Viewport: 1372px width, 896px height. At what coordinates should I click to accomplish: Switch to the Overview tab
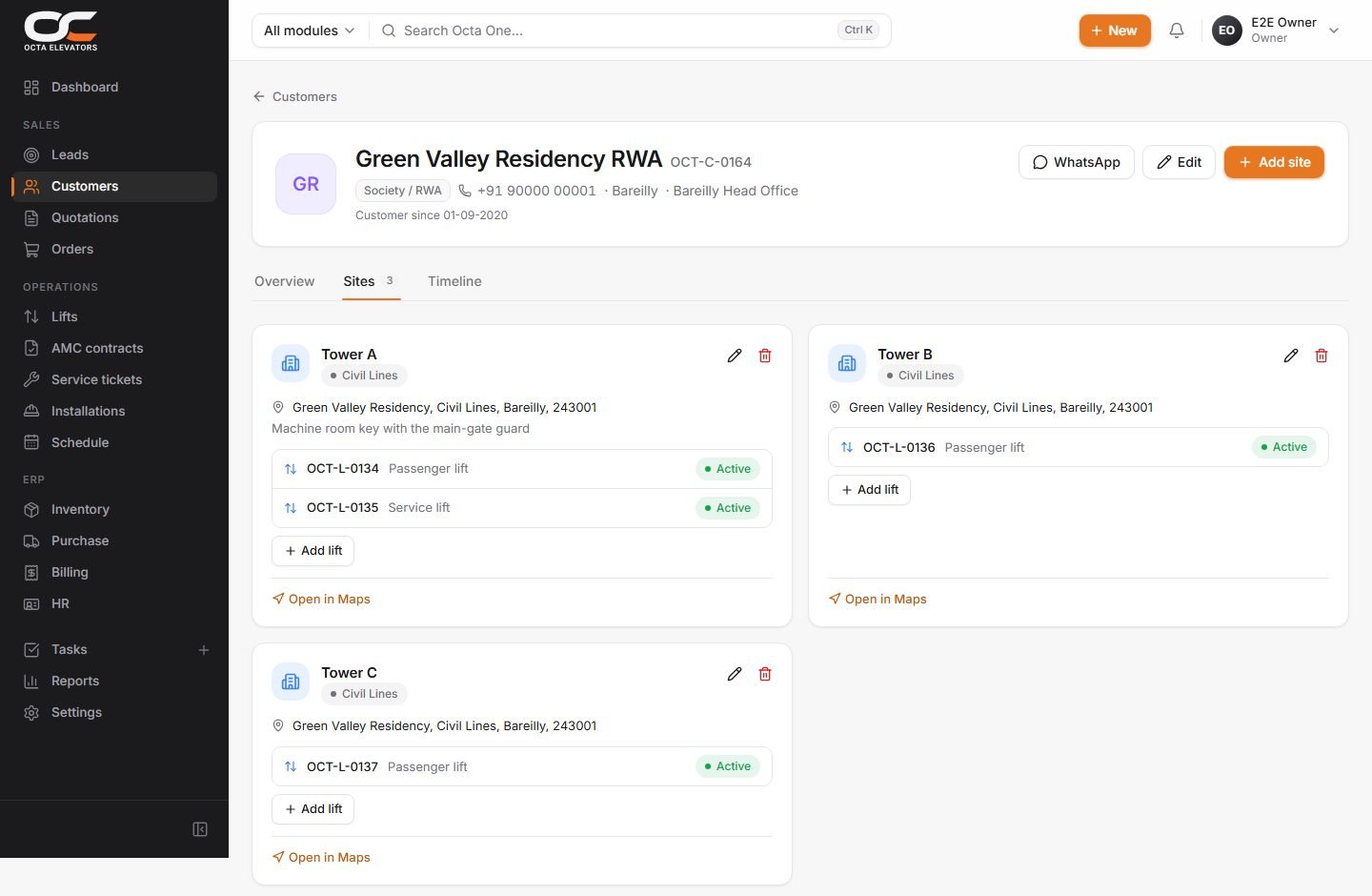(284, 281)
